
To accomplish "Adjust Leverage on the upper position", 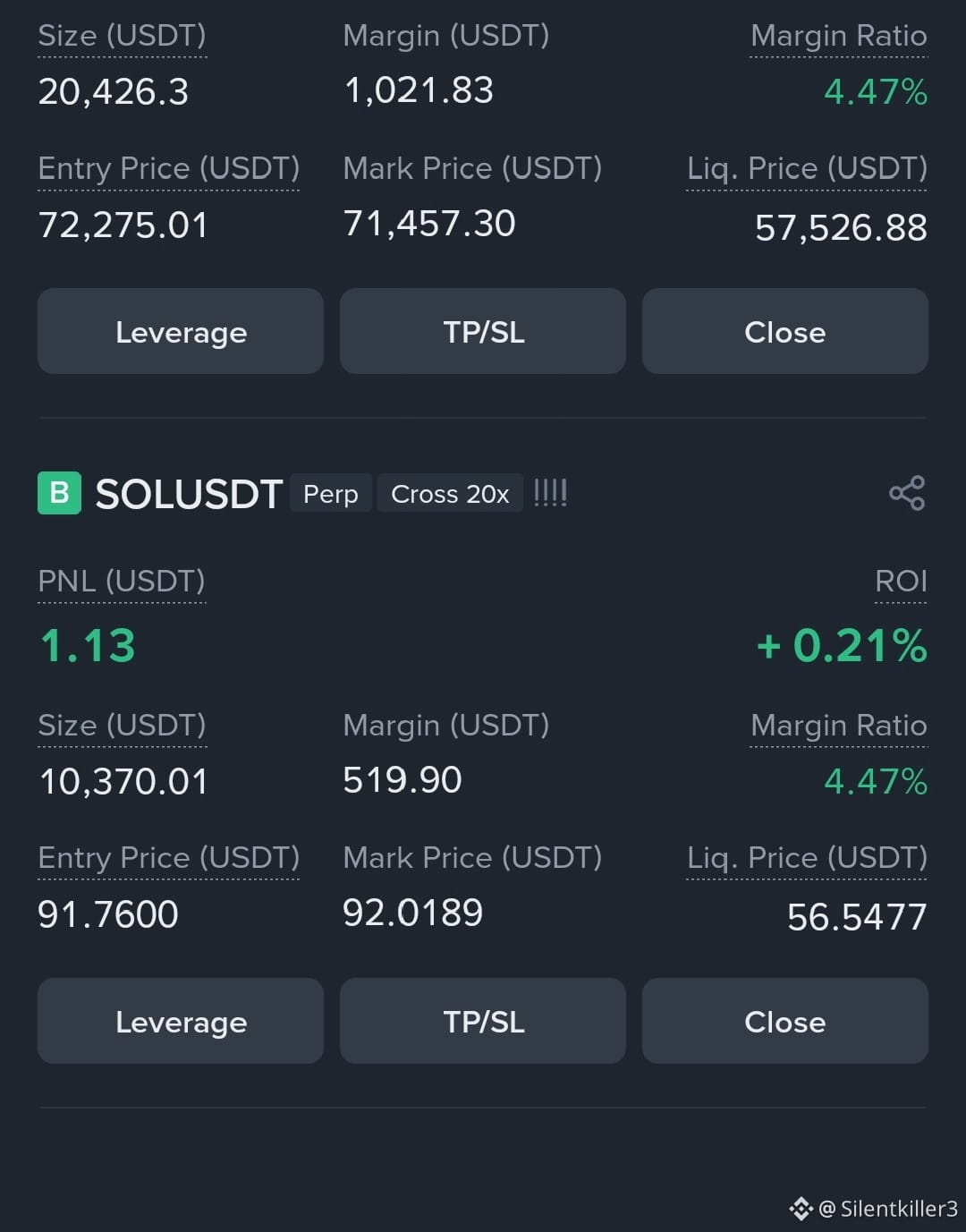I will pyautogui.click(x=181, y=331).
